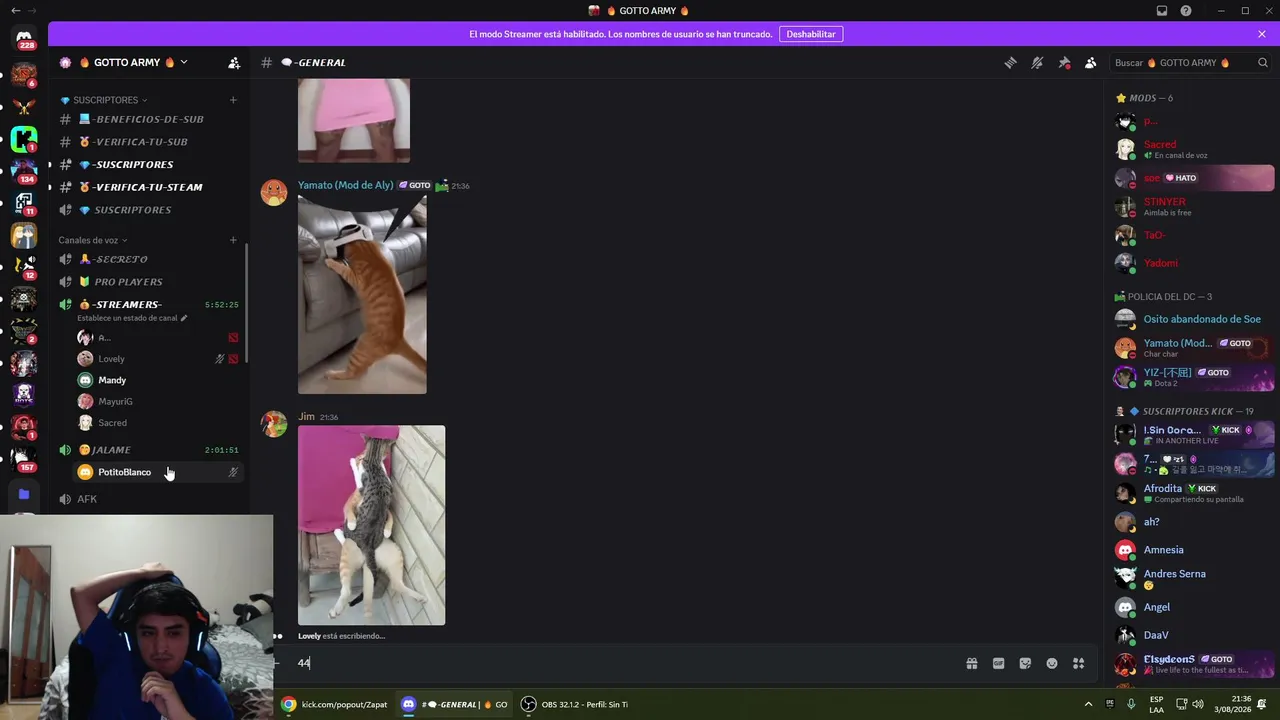Viewport: 1280px width, 720px height.
Task: Open Discord direct messages home icon
Action: coord(24,40)
